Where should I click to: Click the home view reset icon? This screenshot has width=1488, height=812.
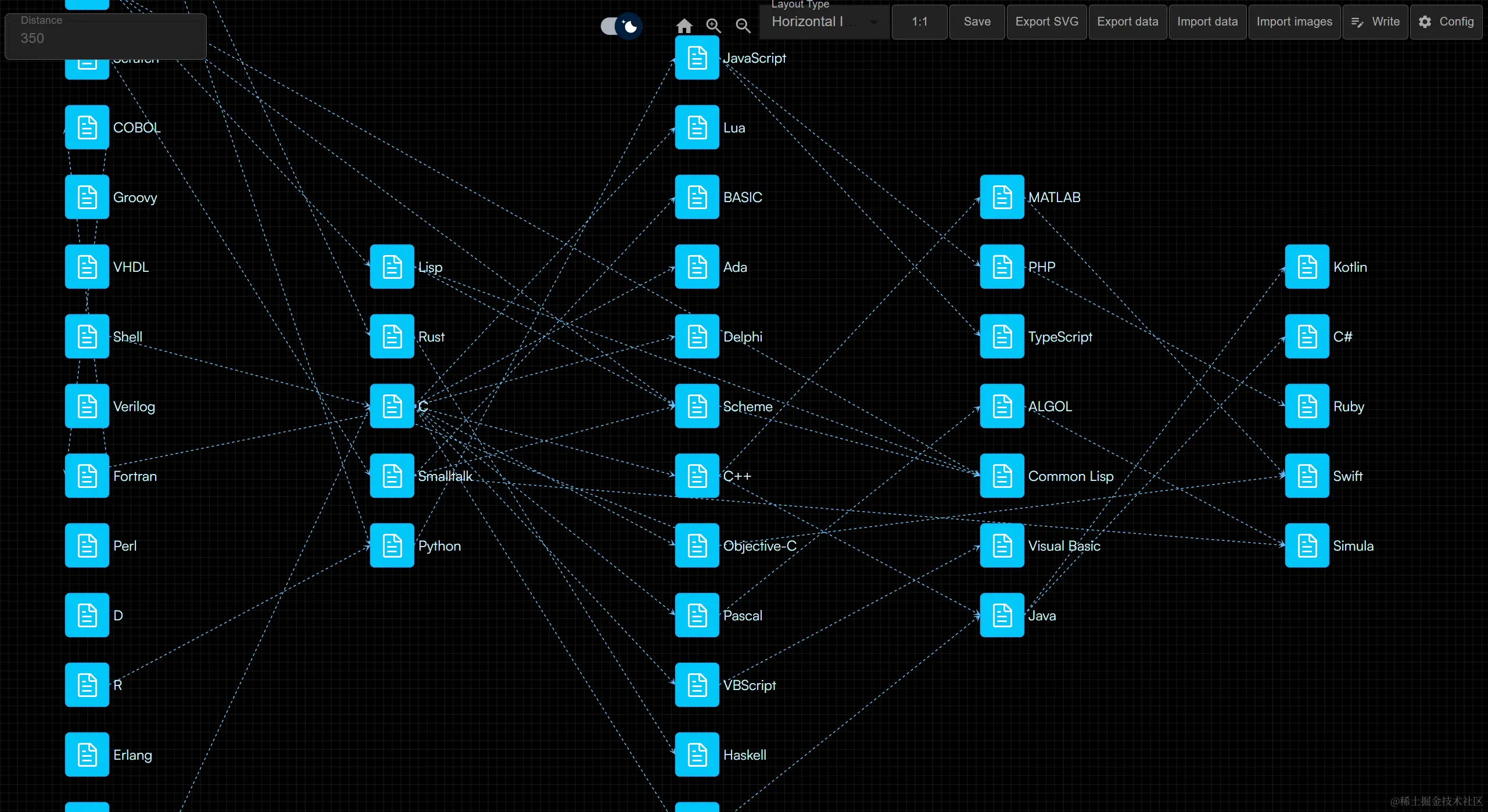pyautogui.click(x=685, y=26)
